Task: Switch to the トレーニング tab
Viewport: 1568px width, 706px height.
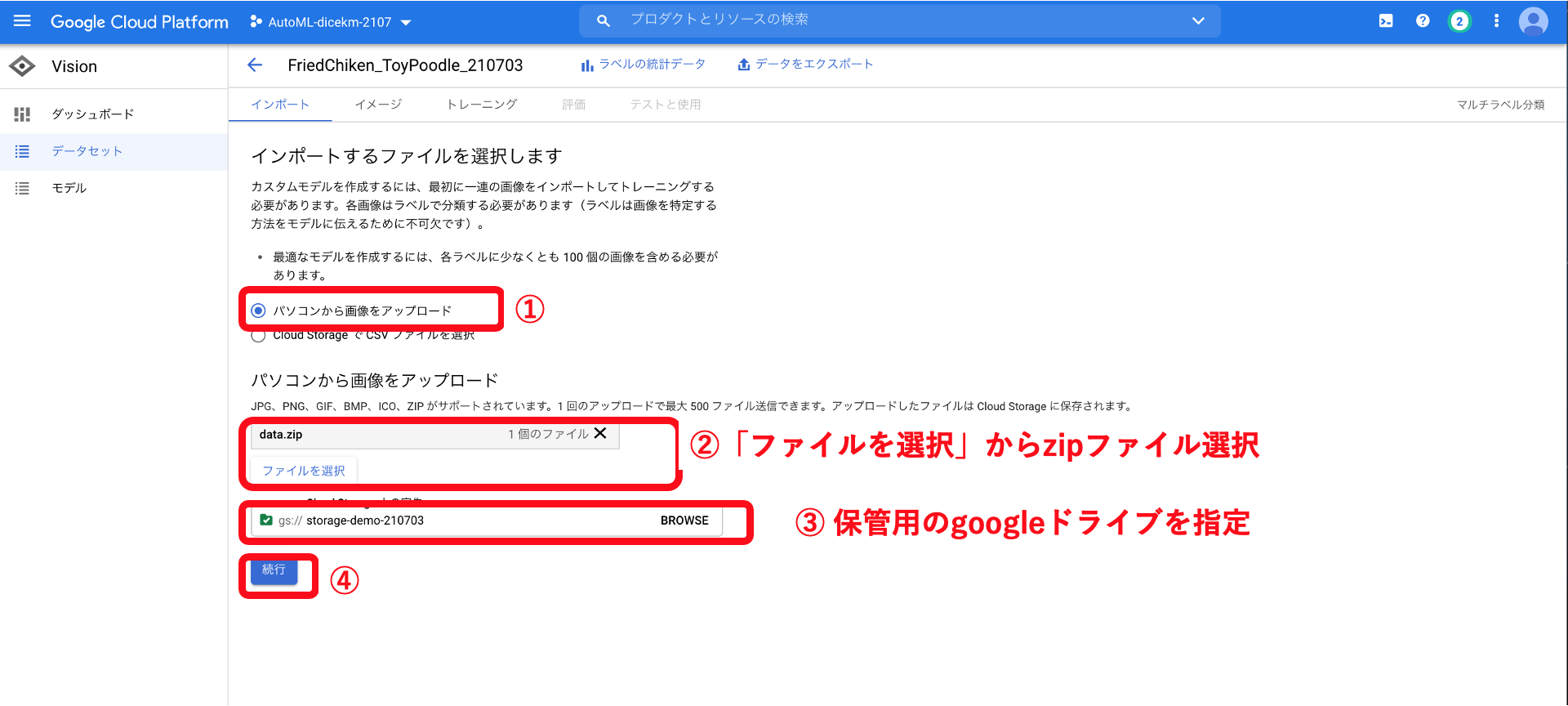Action: [482, 105]
